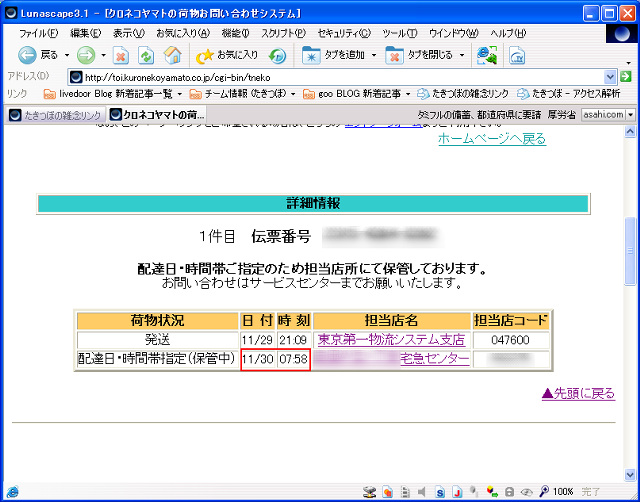The height and width of the screenshot is (502, 640).
Task: Click the Home house icon in toolbar
Action: pyautogui.click(x=172, y=54)
